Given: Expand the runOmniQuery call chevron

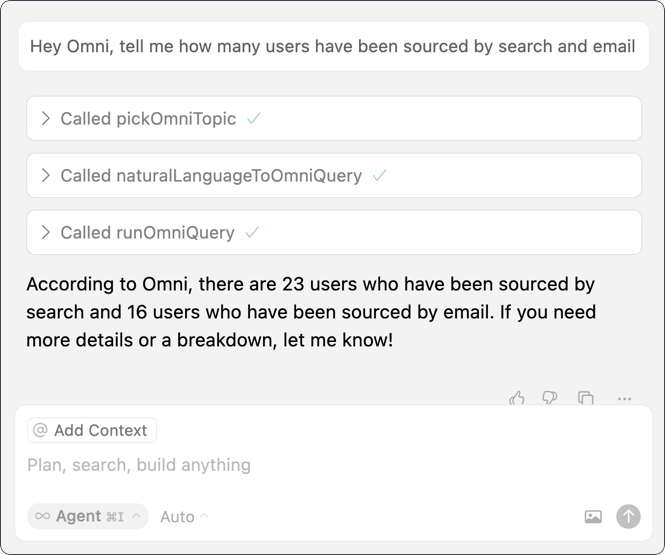Looking at the screenshot, I should coord(45,232).
